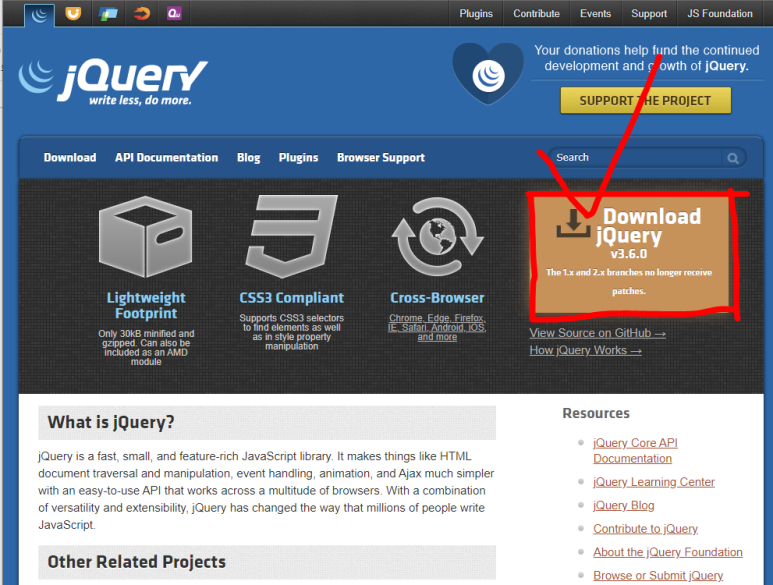This screenshot has width=773, height=585.
Task: Open the jQuery Mobile project icon
Action: tap(108, 13)
